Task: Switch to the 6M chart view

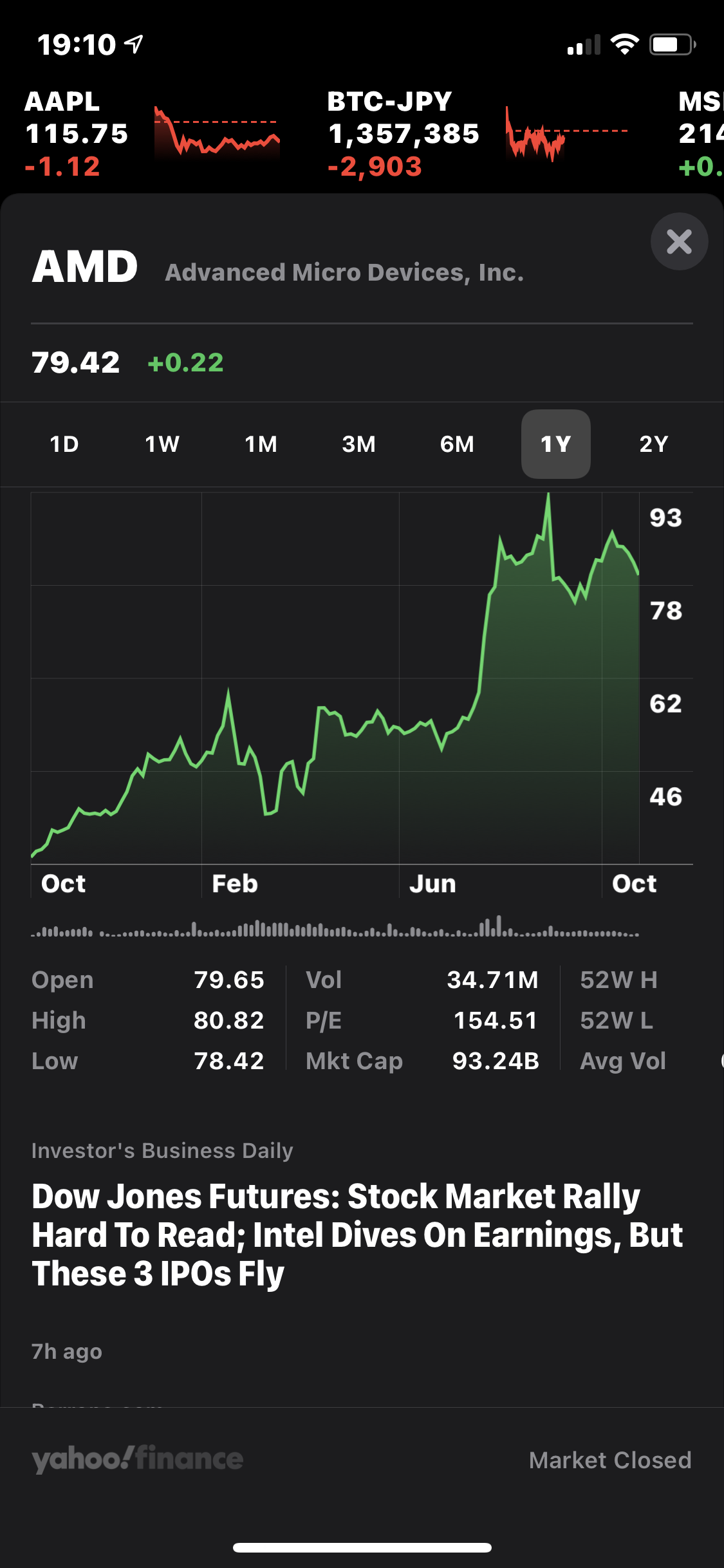Action: [x=457, y=444]
